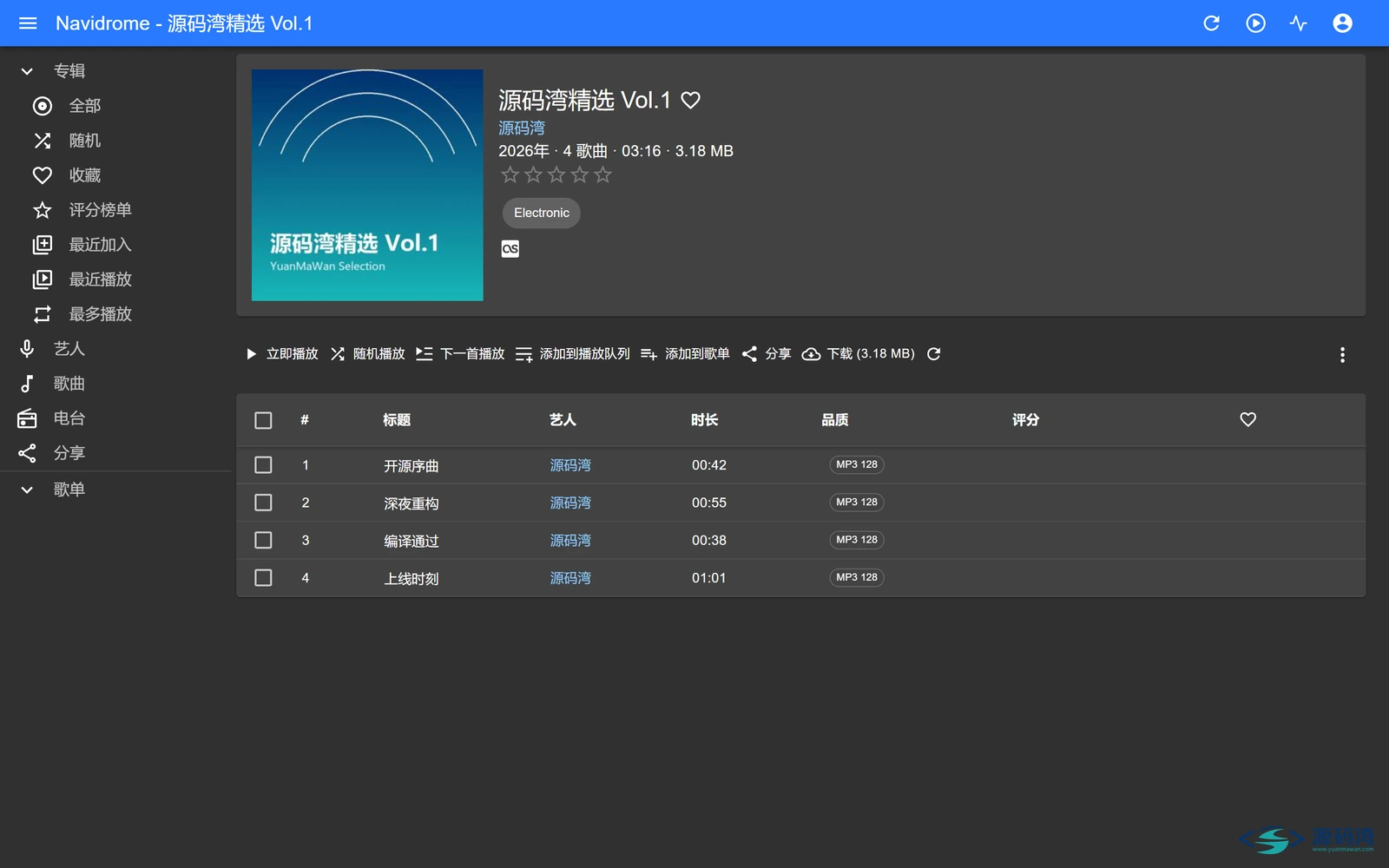Collapse the 歌单 section in the sidebar

point(115,490)
